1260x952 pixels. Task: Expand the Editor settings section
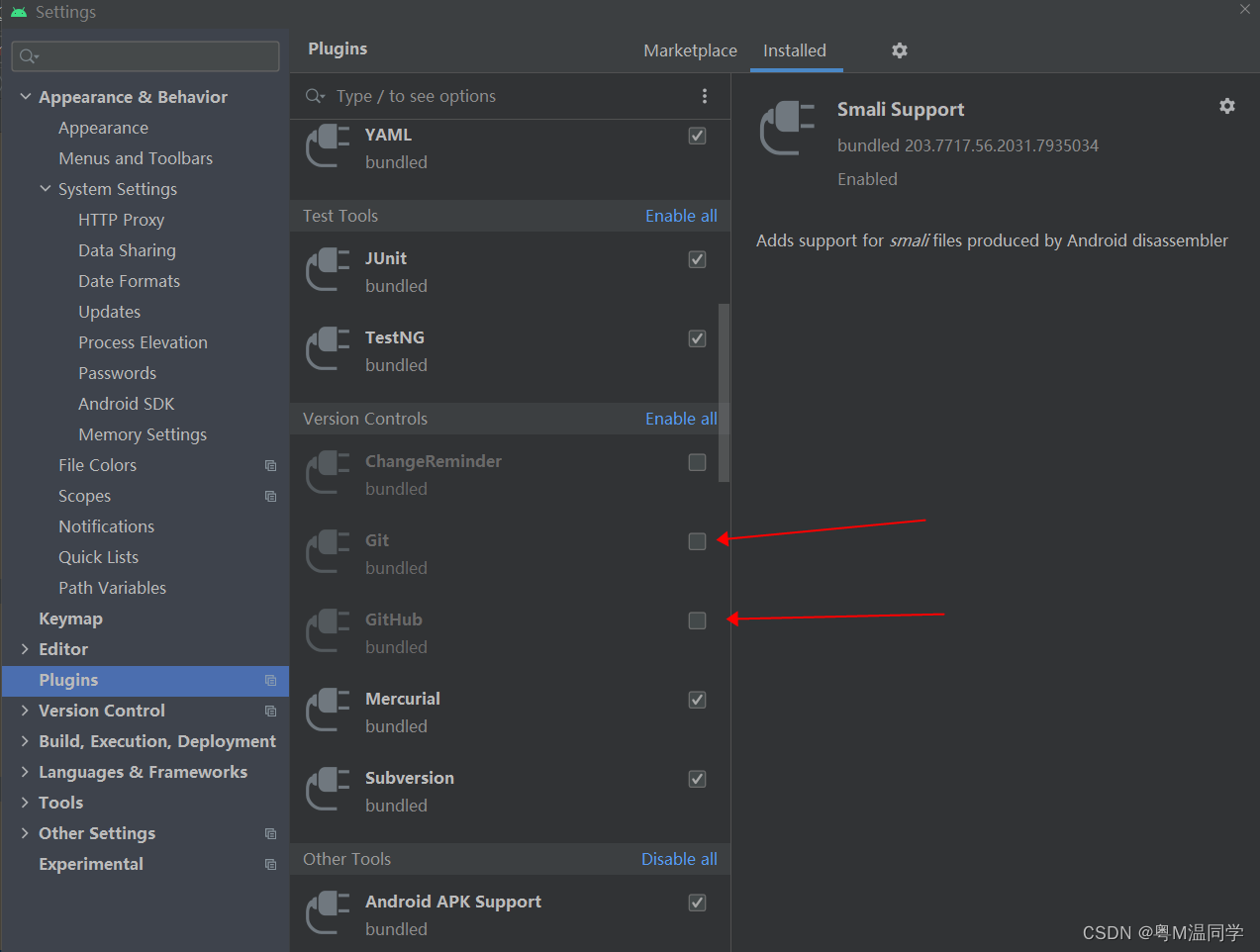click(x=25, y=649)
